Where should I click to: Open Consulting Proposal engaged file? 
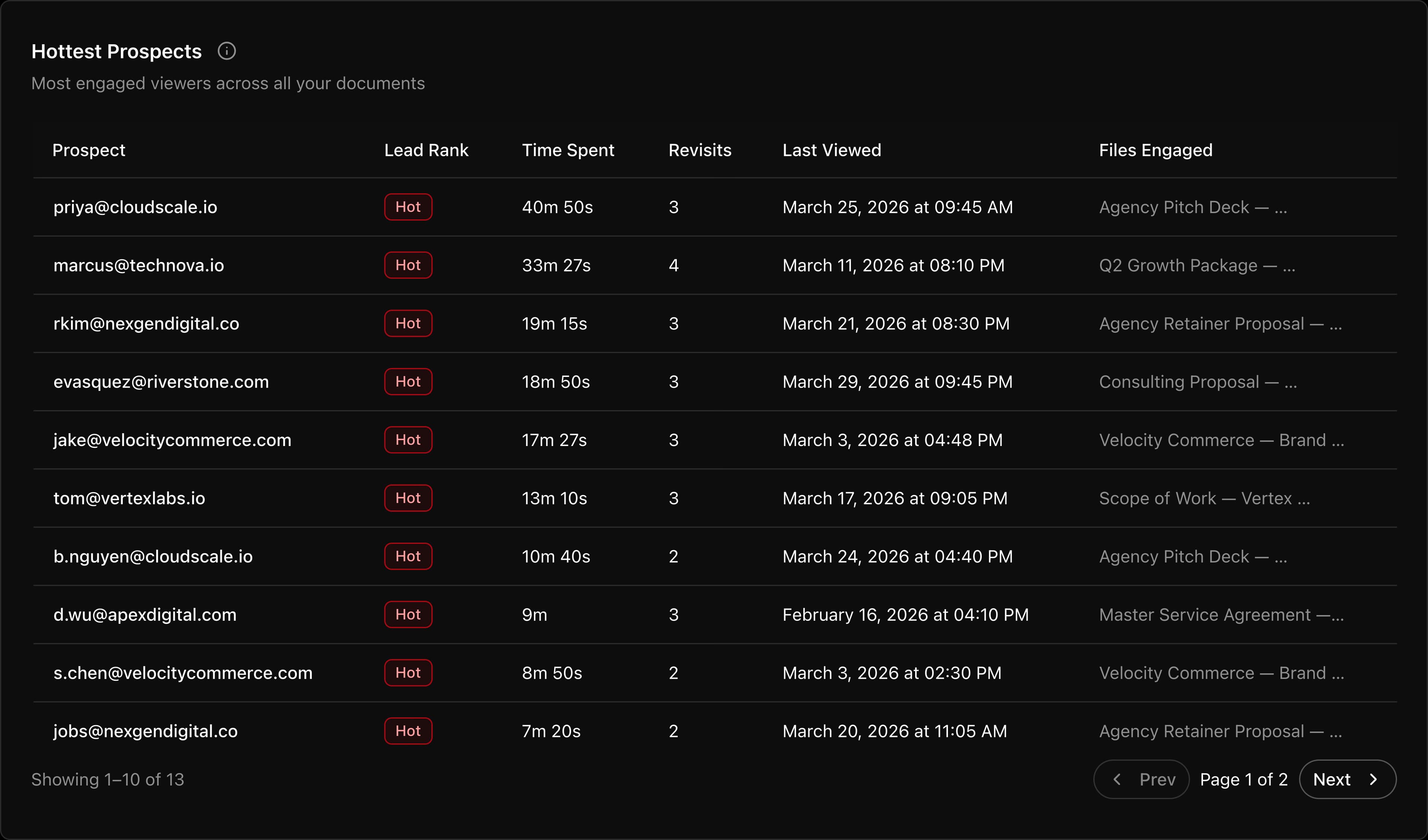[1197, 382]
